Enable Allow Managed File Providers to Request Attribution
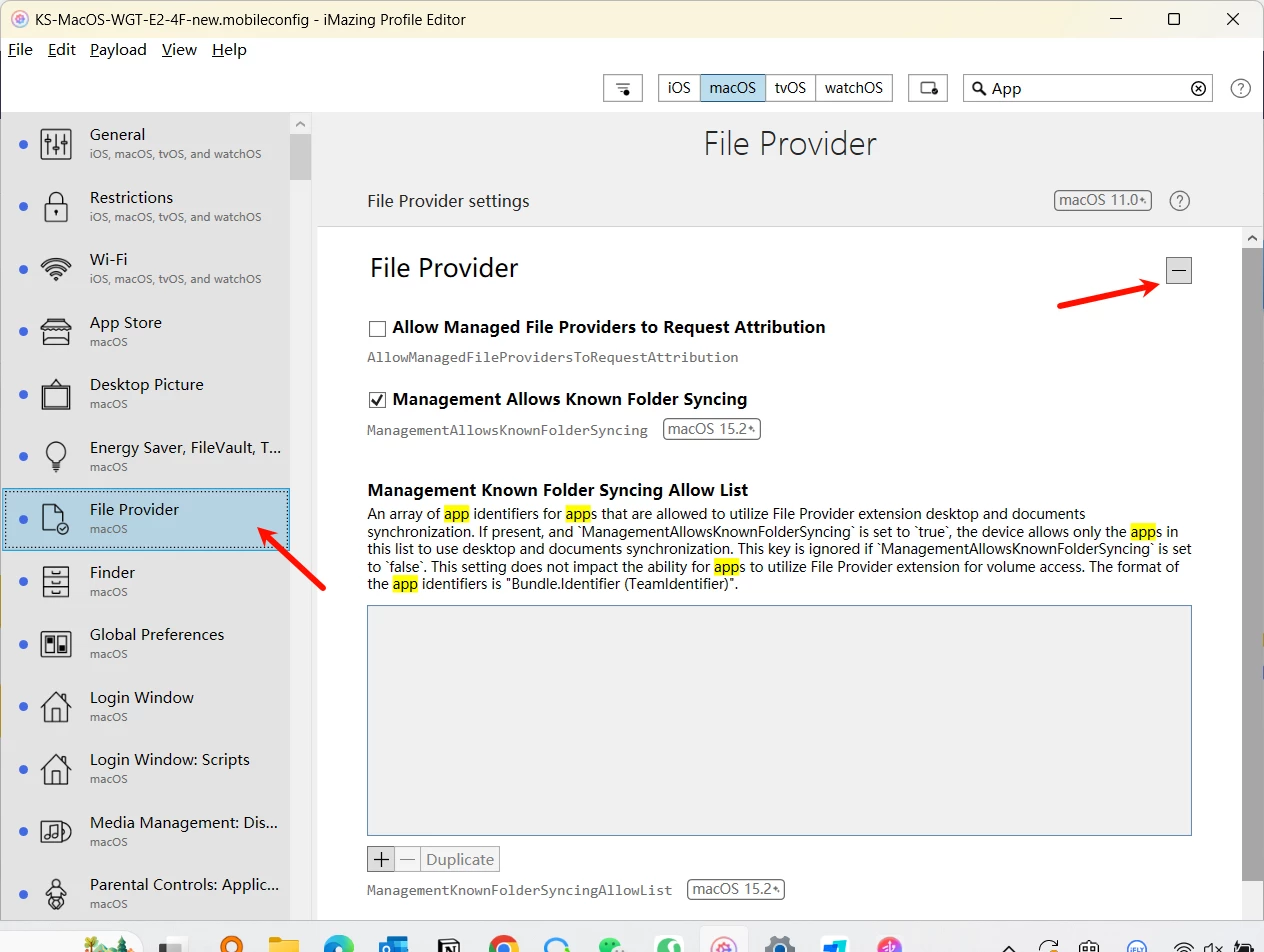Screen dimensions: 1264x952 coord(377,328)
